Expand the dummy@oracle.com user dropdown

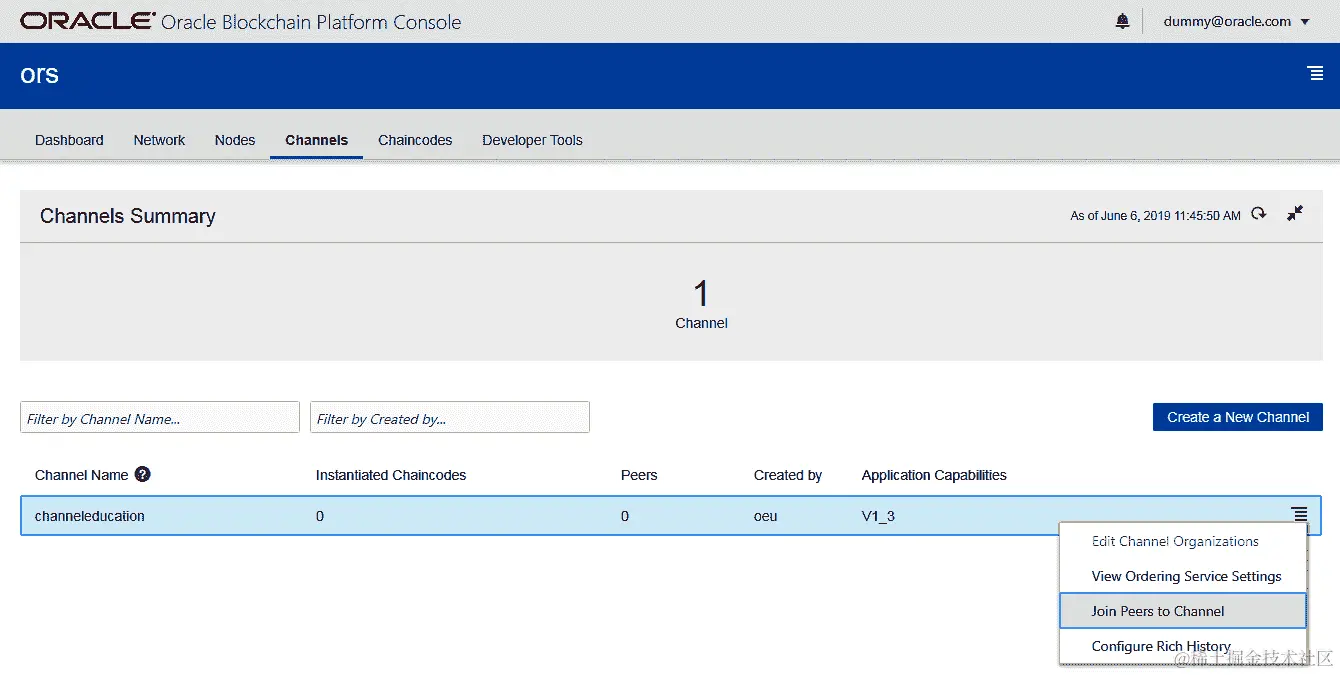1237,21
